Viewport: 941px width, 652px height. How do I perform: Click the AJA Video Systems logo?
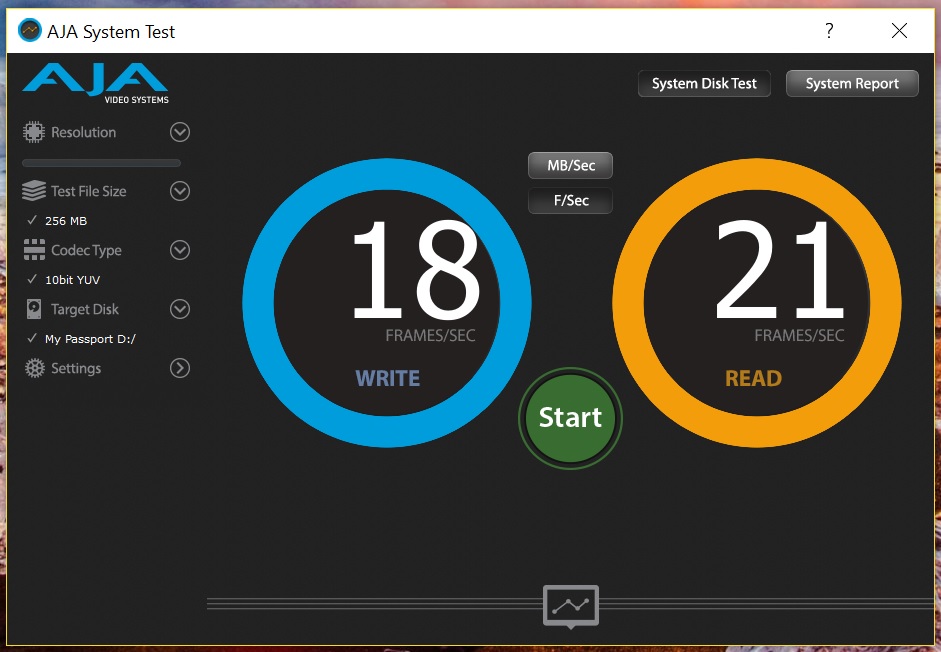[95, 83]
